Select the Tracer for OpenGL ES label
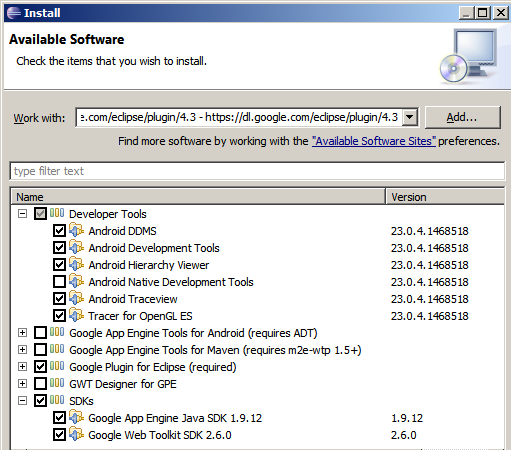The height and width of the screenshot is (450, 511). [x=140, y=316]
